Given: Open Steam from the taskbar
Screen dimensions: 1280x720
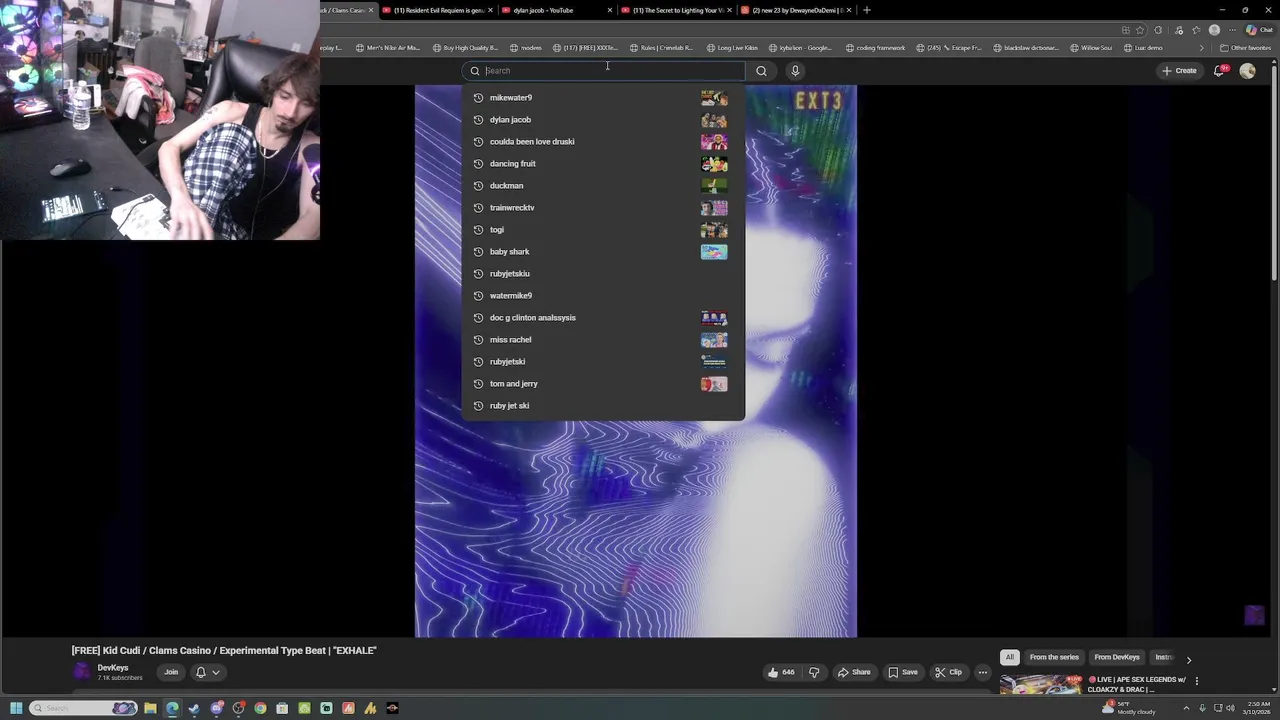Looking at the screenshot, I should (x=194, y=708).
